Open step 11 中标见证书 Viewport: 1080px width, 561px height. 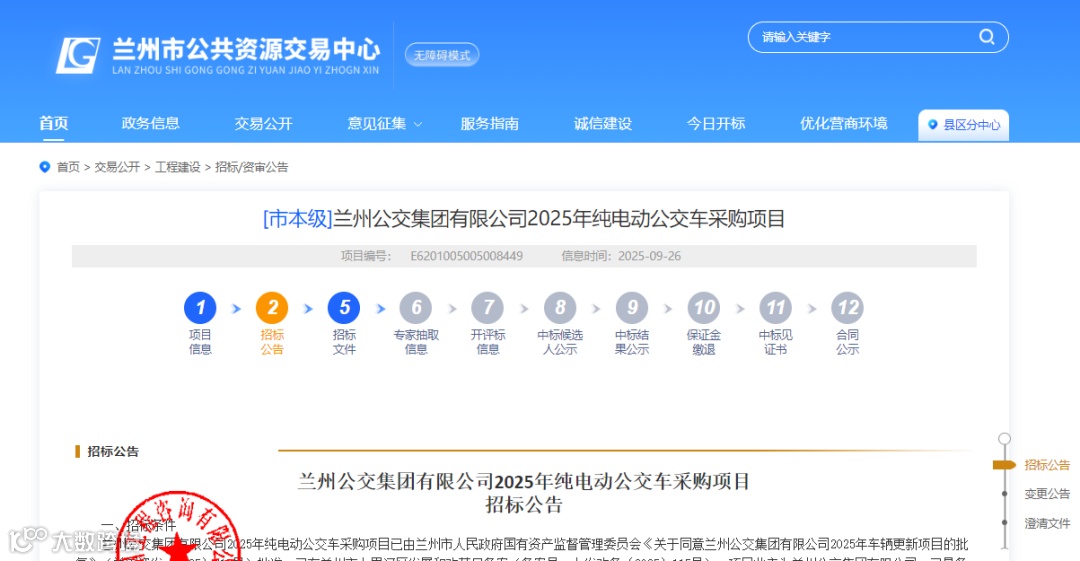tap(776, 323)
